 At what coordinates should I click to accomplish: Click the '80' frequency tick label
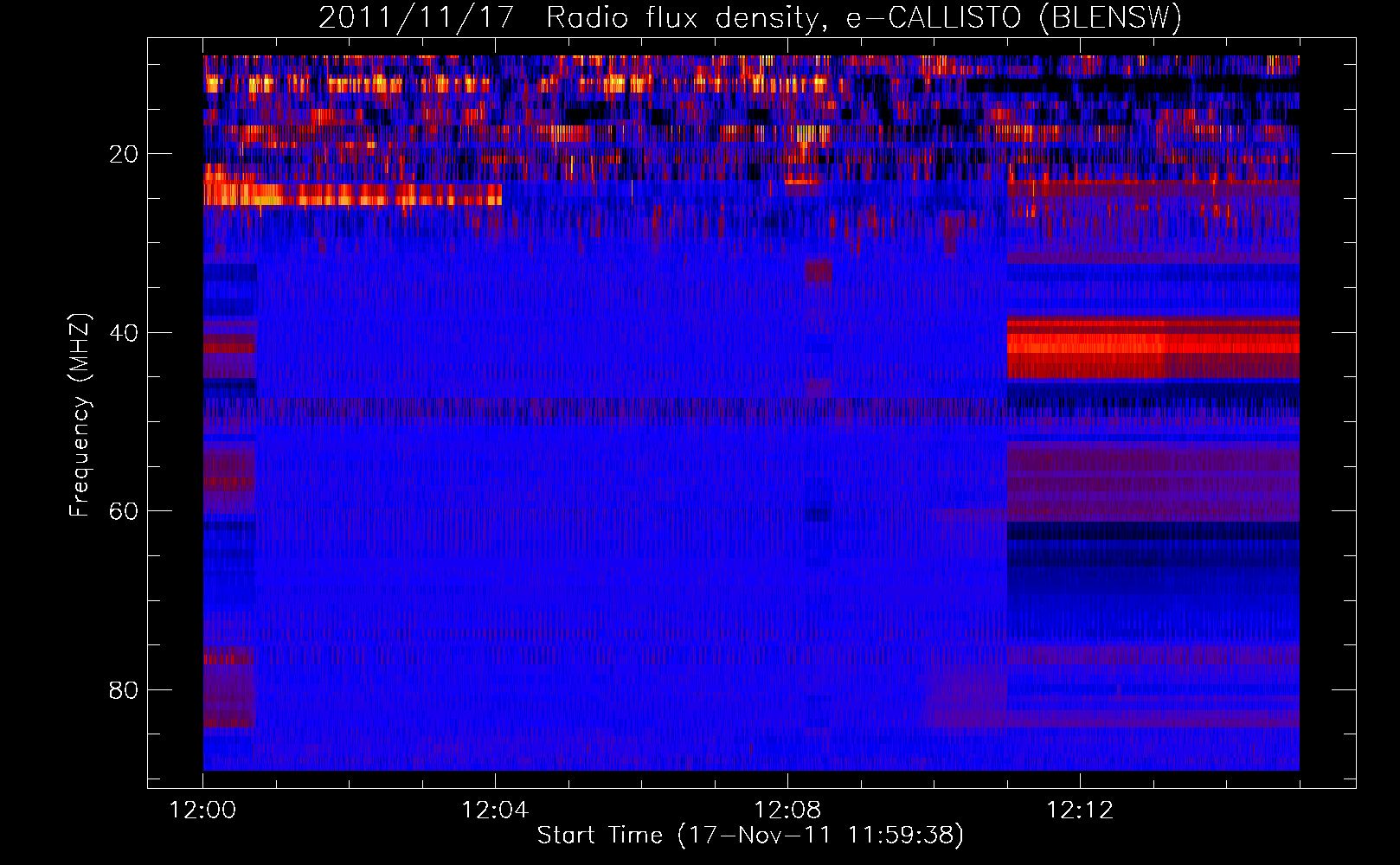125,690
